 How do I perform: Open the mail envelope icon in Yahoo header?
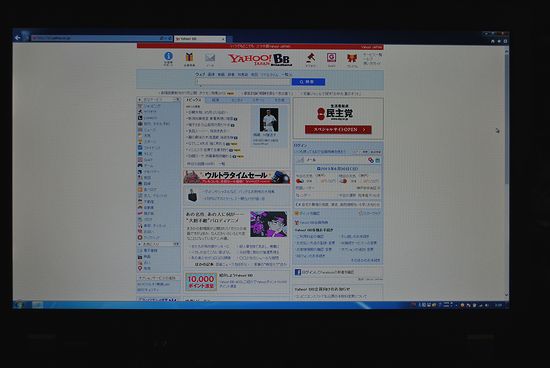coord(210,58)
